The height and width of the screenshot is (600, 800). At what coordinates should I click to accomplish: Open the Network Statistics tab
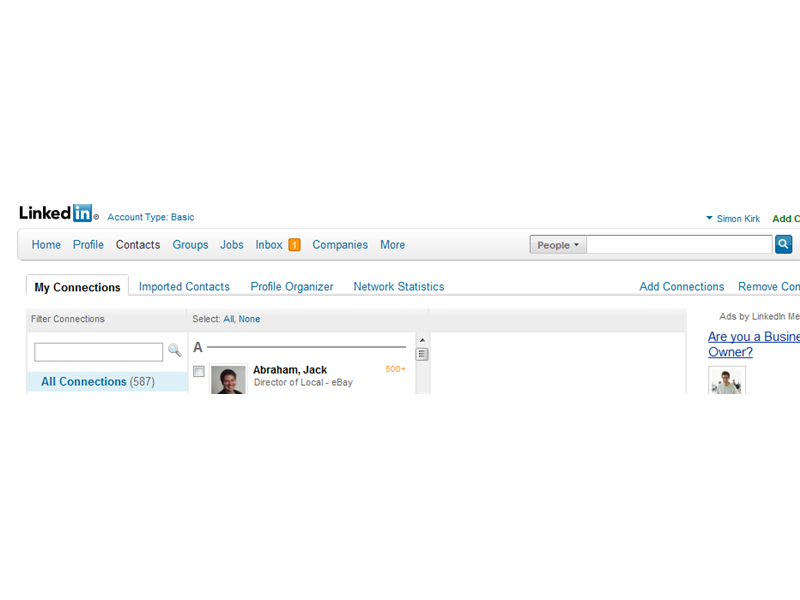pos(398,286)
